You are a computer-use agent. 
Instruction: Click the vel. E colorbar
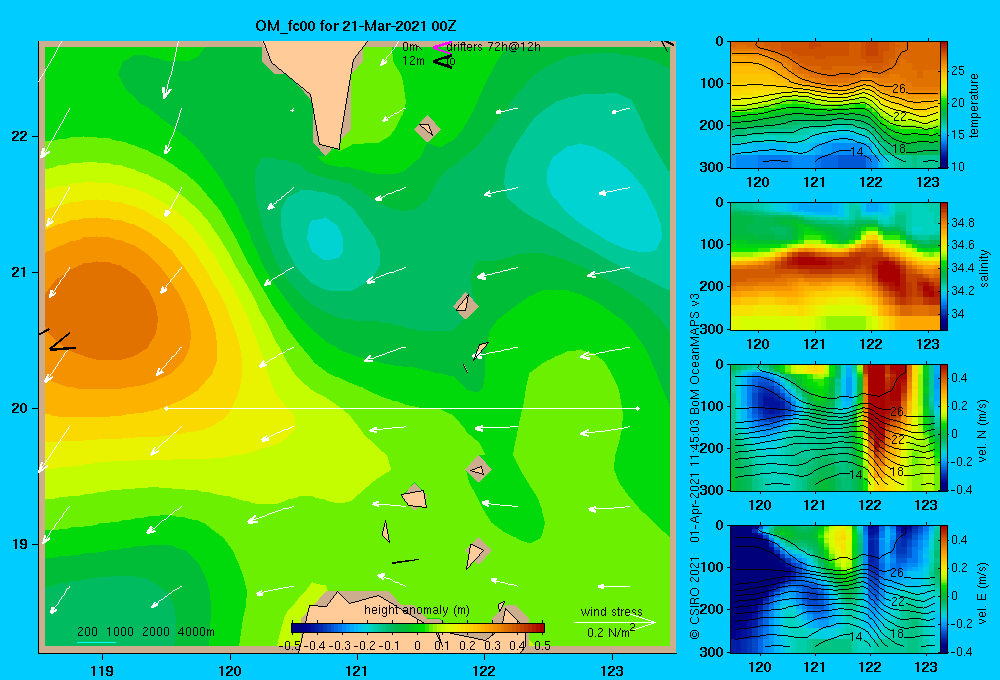point(944,589)
